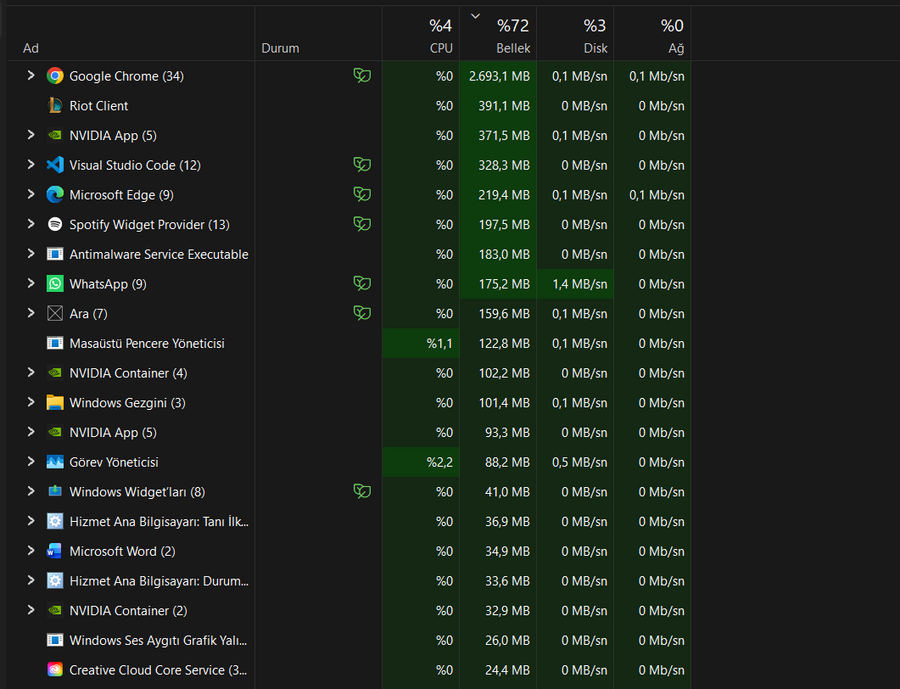Viewport: 900px width, 689px height.
Task: Expand the Microsoft Word (2) group
Action: (x=31, y=550)
